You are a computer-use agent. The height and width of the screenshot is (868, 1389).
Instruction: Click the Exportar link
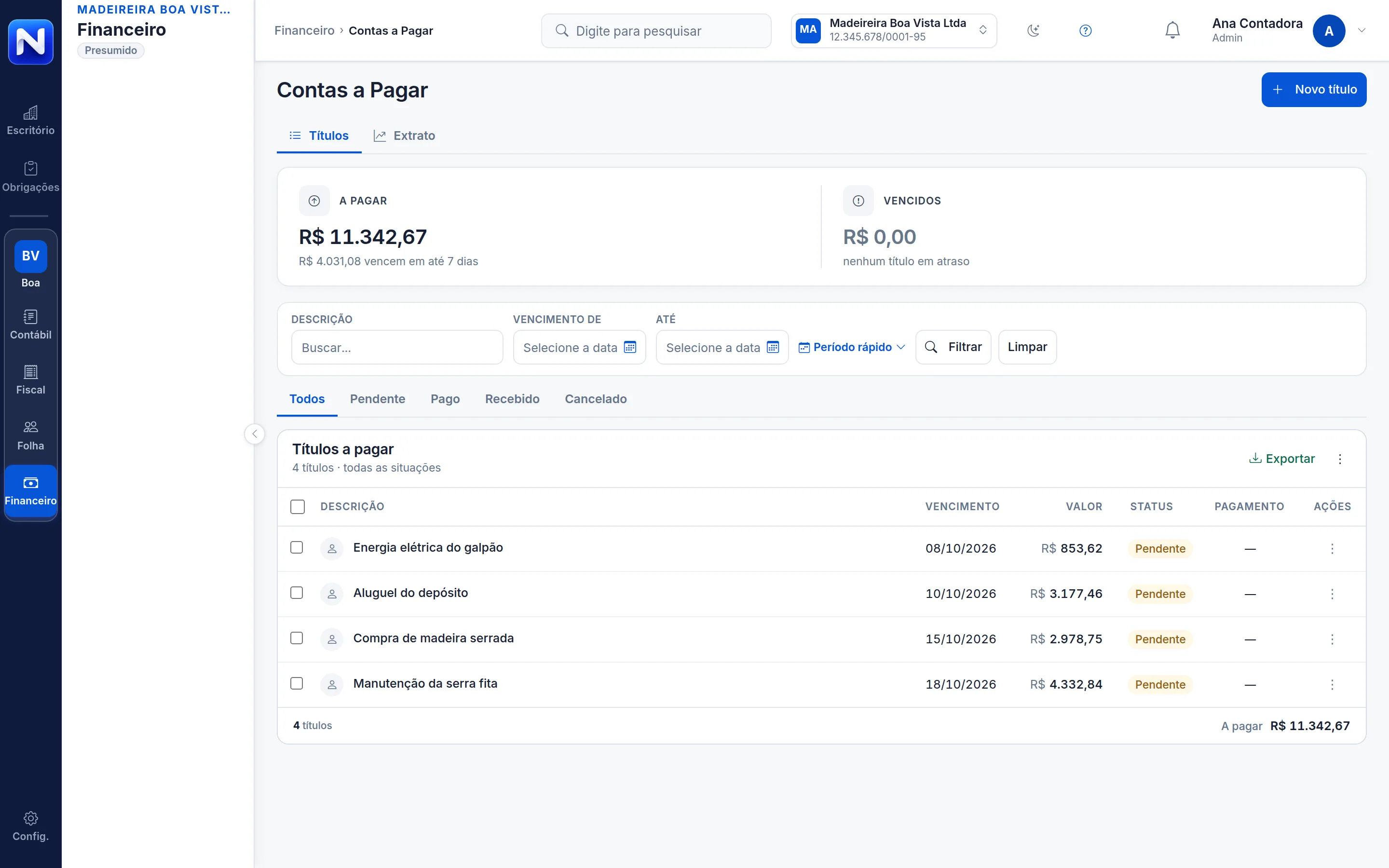[x=1281, y=459]
